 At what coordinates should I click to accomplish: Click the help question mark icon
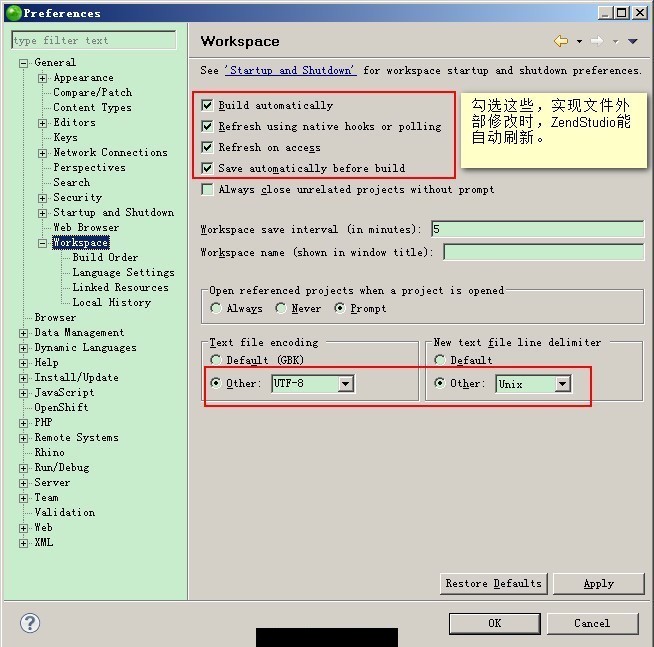click(x=30, y=623)
